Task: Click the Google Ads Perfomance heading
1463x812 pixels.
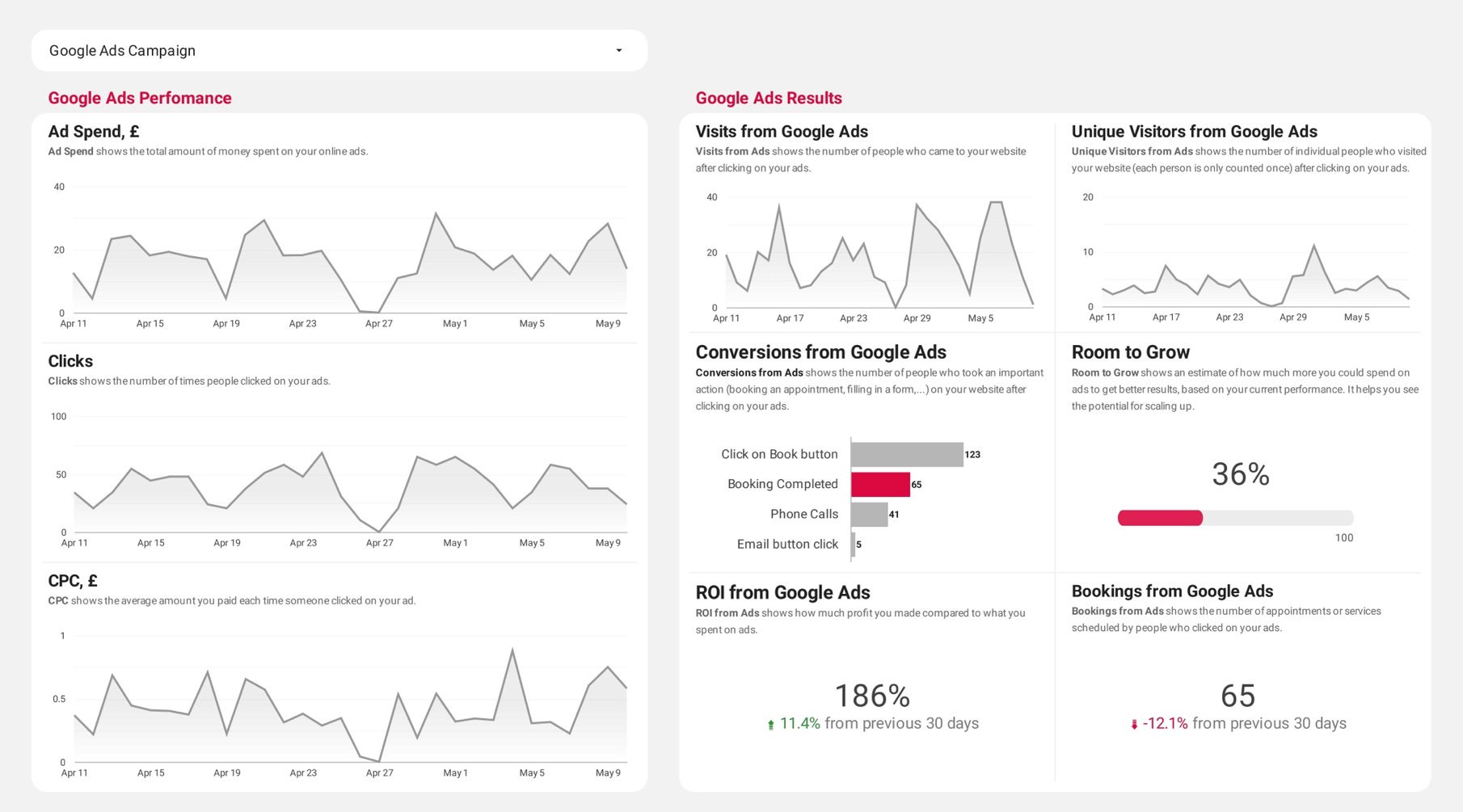Action: [140, 98]
